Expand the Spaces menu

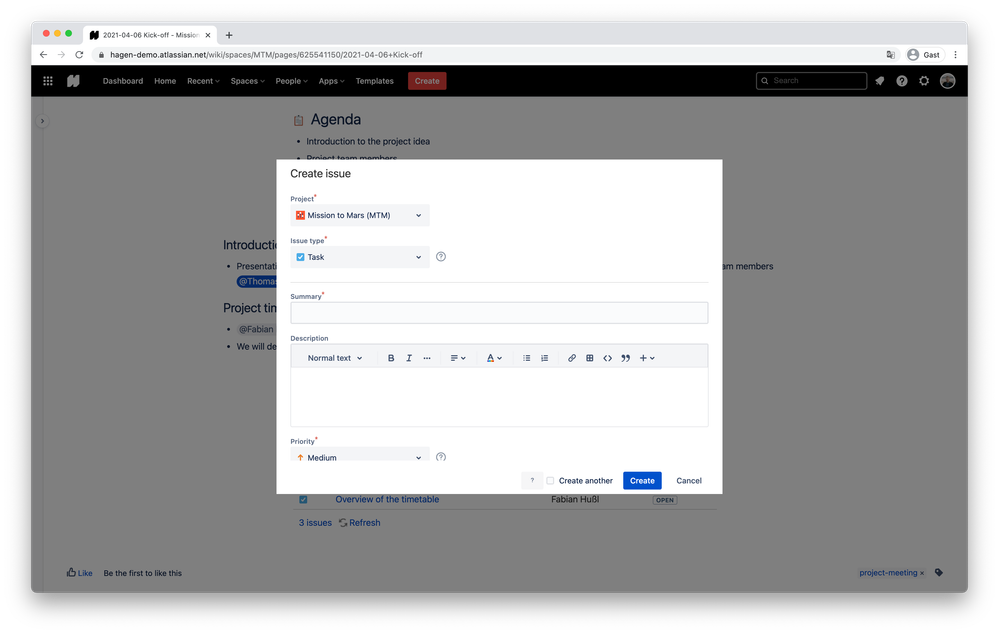[248, 81]
